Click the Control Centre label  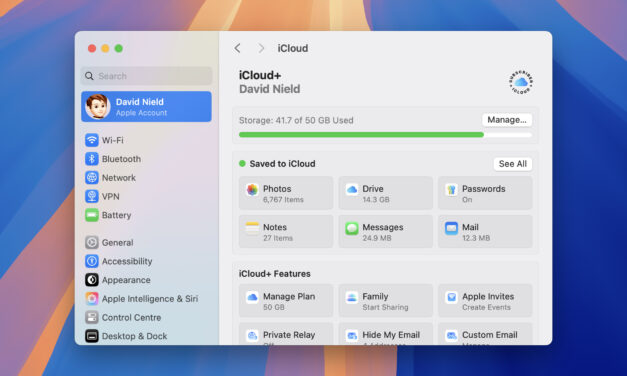[131, 318]
